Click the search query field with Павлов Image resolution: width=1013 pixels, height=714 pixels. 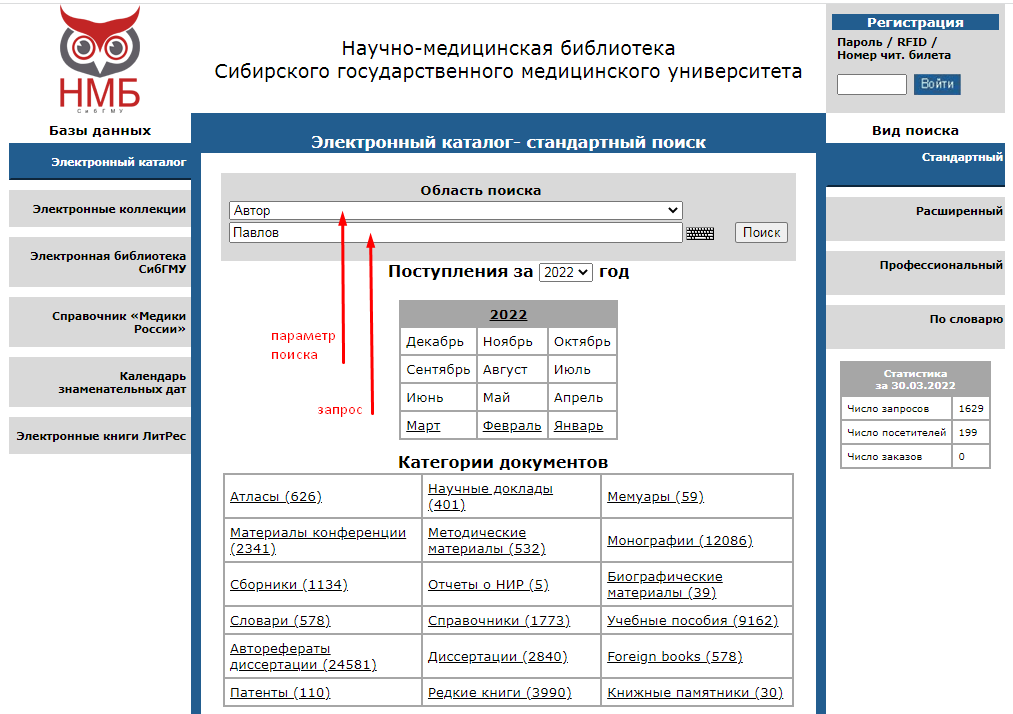(x=455, y=233)
